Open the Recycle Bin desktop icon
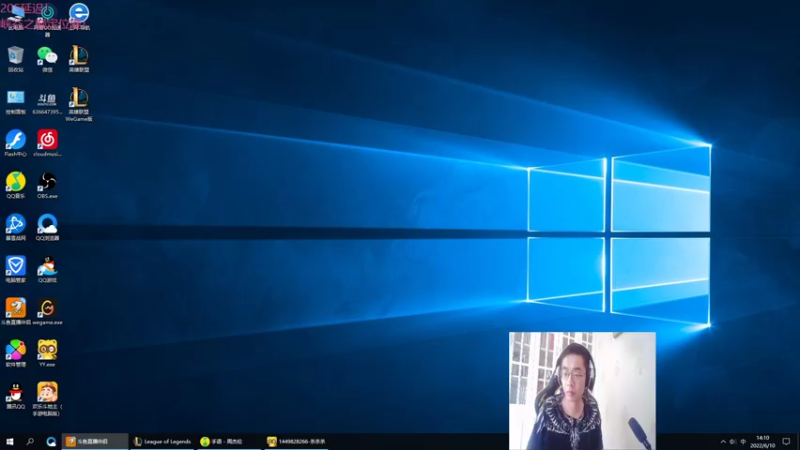This screenshot has width=800, height=450. pos(15,59)
